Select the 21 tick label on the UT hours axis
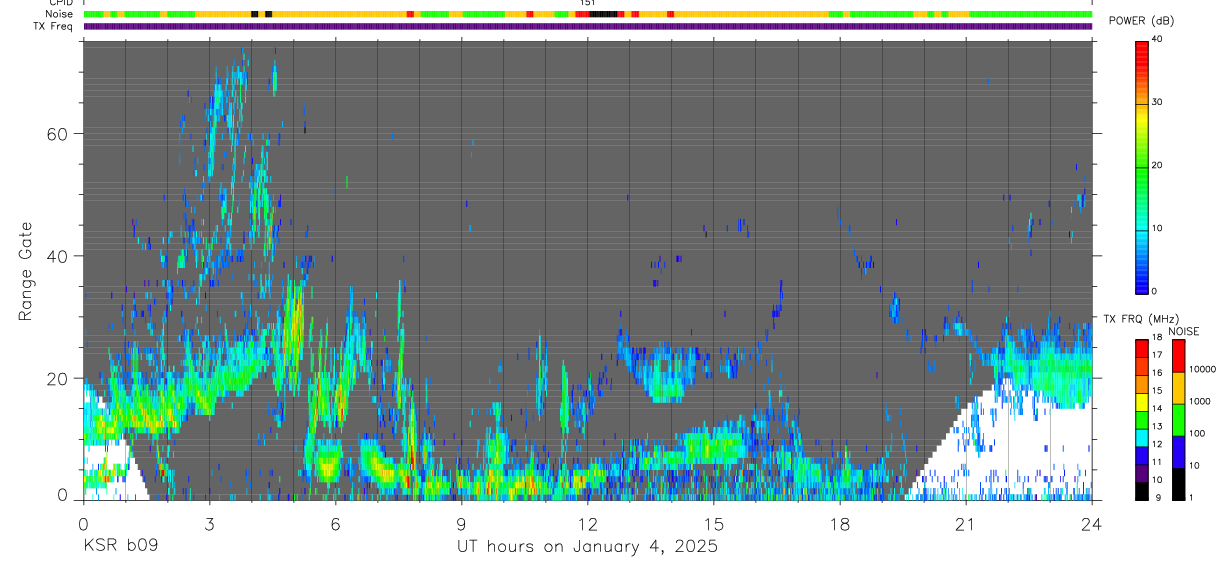 966,525
